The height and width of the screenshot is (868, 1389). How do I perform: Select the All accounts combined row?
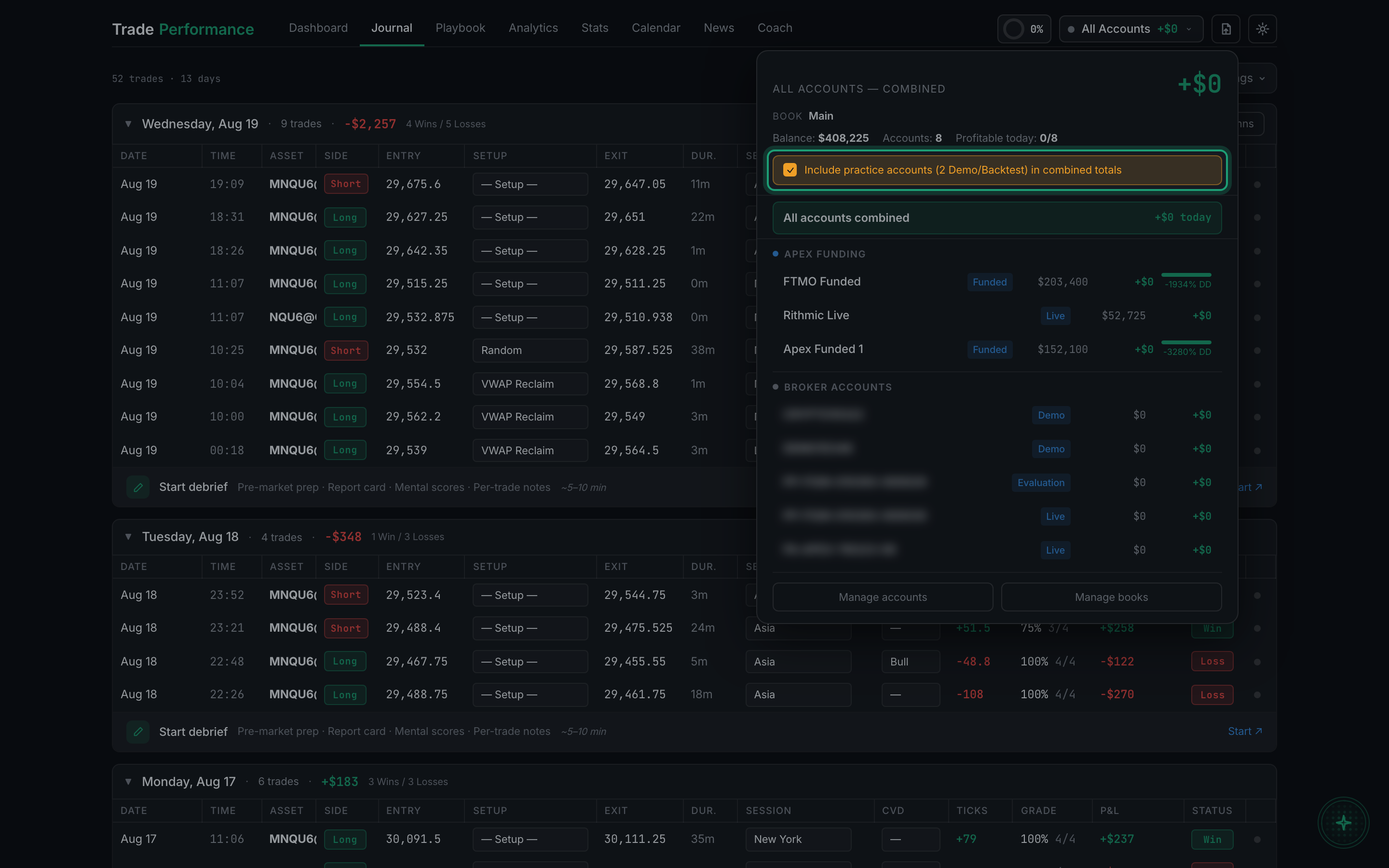[997, 218]
